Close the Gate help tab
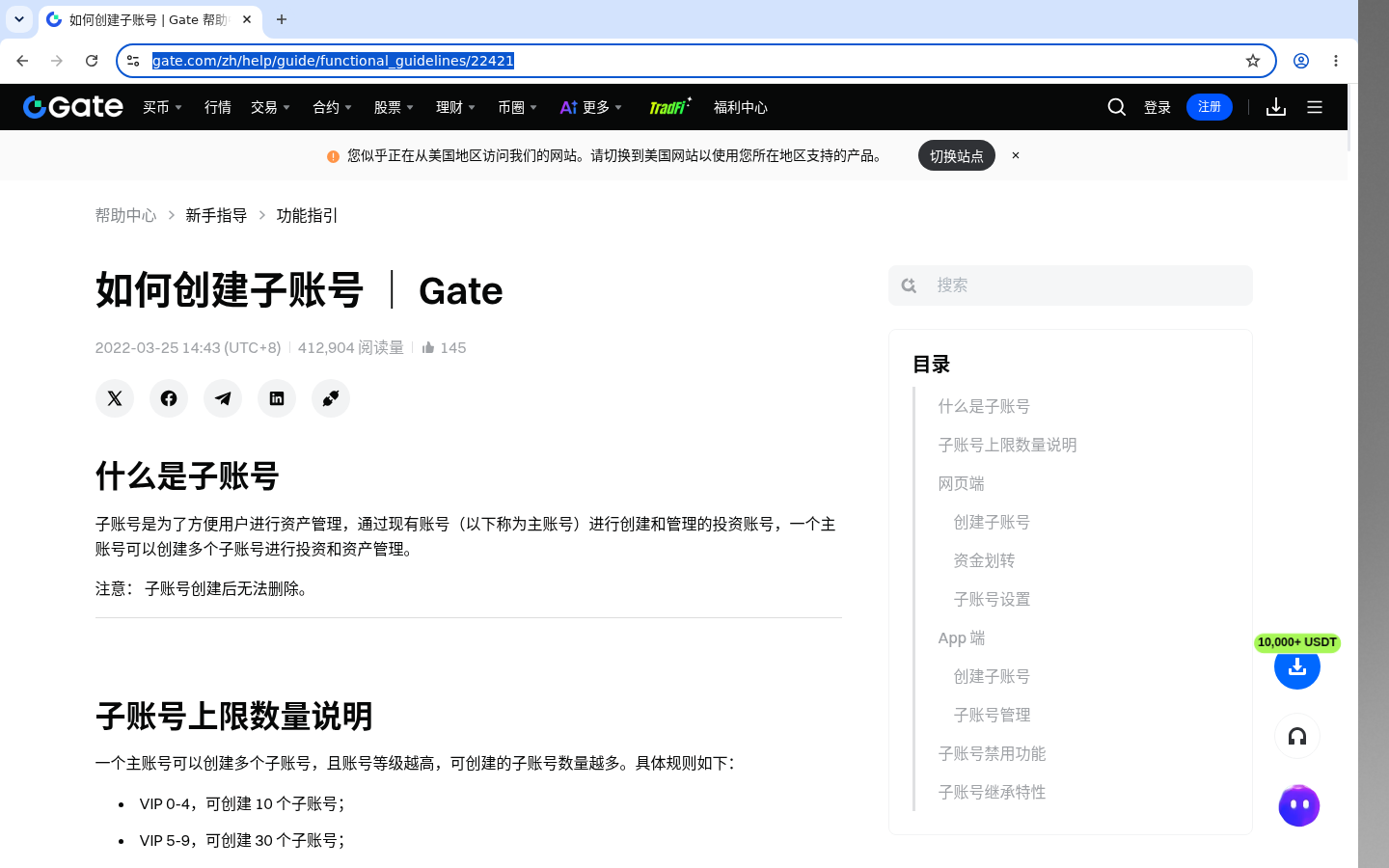This screenshot has width=1389, height=868. 247,19
